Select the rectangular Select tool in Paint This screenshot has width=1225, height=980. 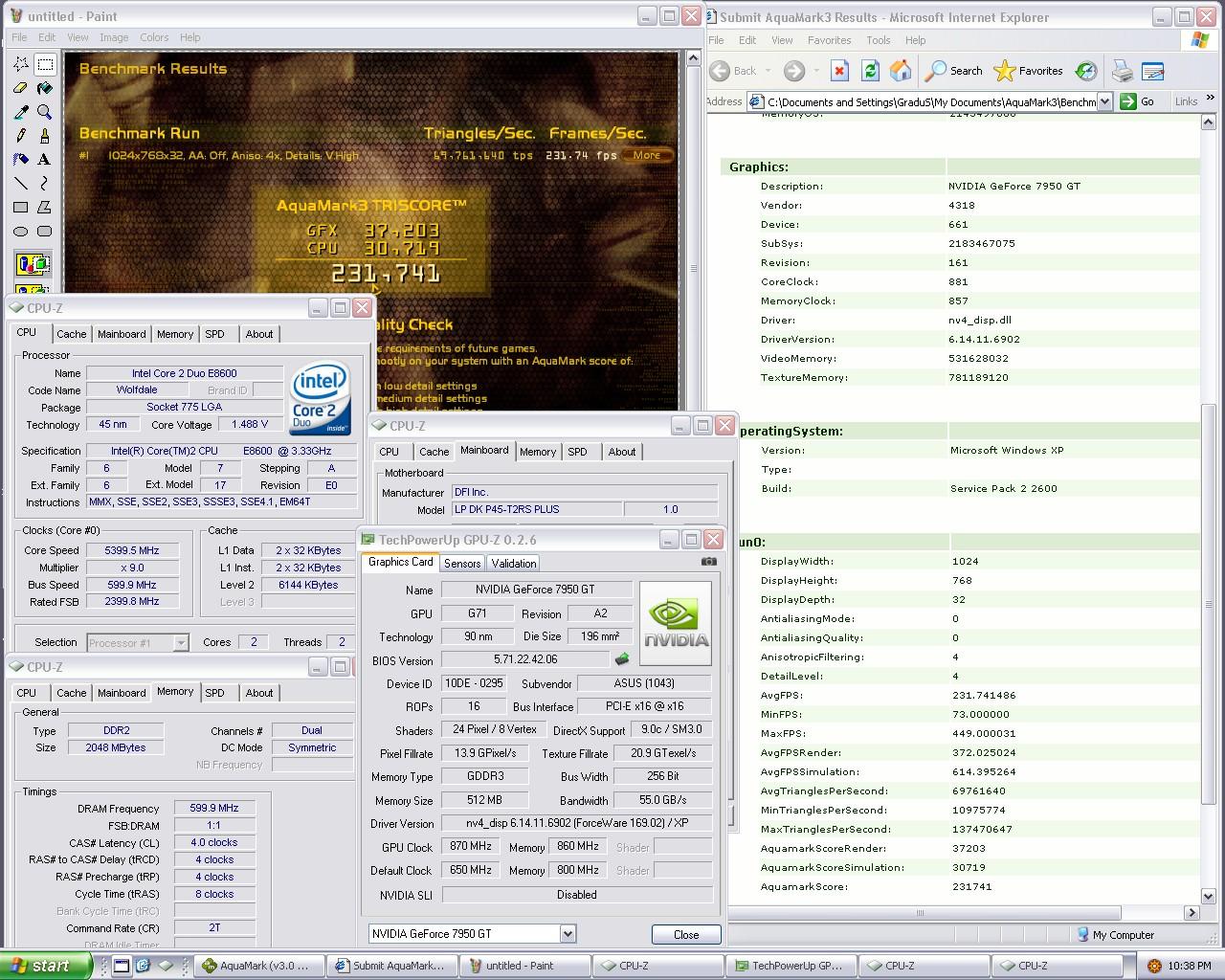[x=45, y=64]
